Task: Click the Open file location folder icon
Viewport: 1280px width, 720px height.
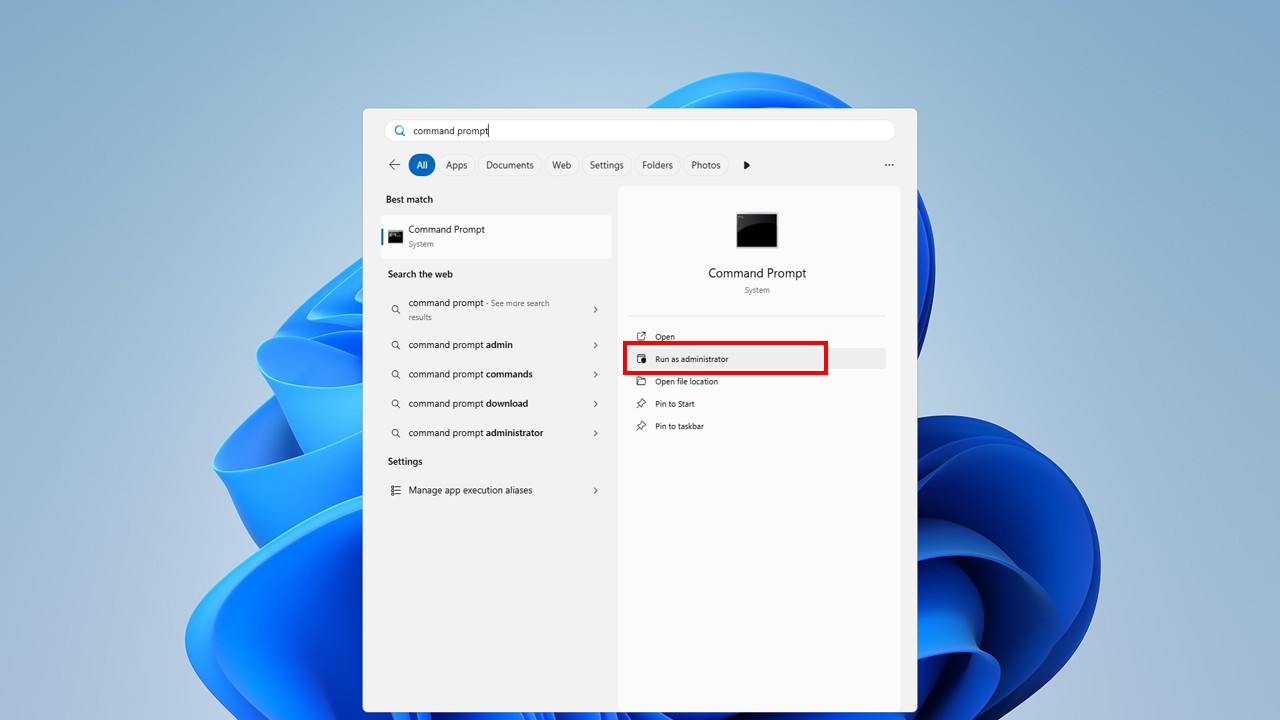Action: (x=642, y=381)
